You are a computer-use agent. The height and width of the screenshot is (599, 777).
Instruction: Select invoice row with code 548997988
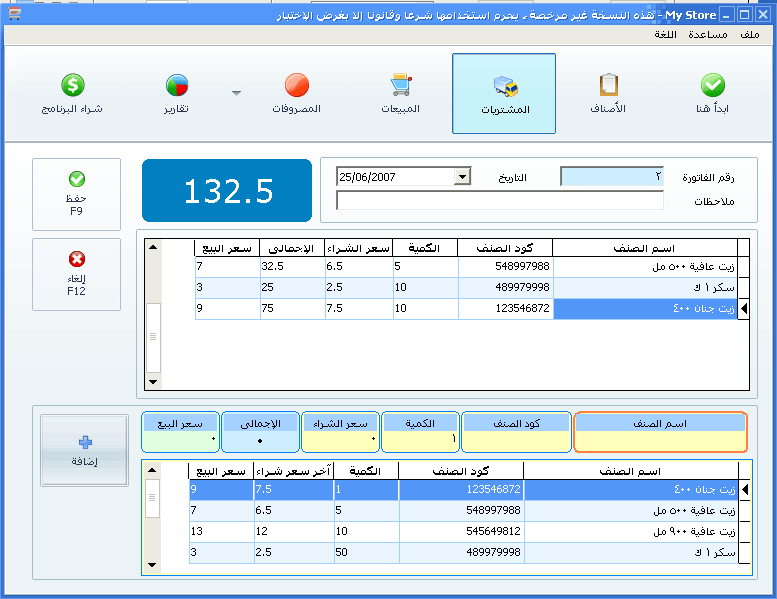tap(466, 267)
